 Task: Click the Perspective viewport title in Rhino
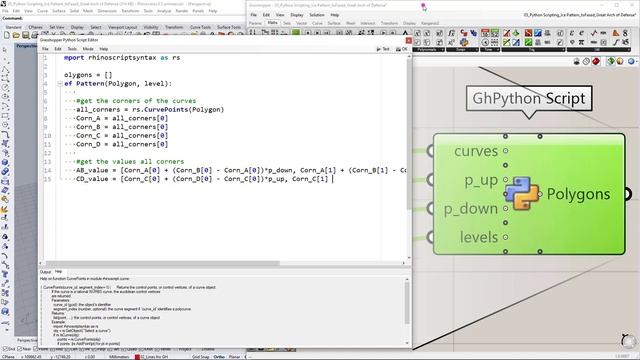(27, 46)
